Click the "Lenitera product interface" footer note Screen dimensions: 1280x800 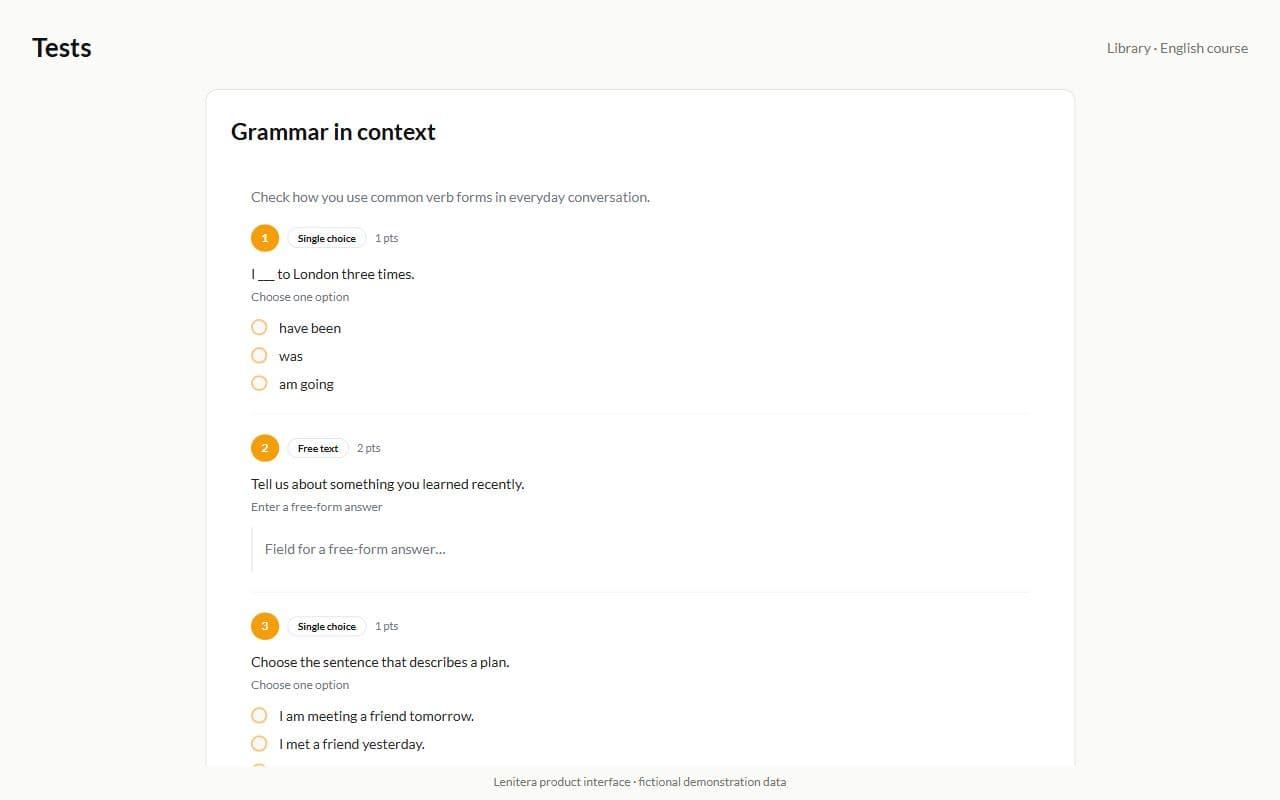click(x=640, y=782)
